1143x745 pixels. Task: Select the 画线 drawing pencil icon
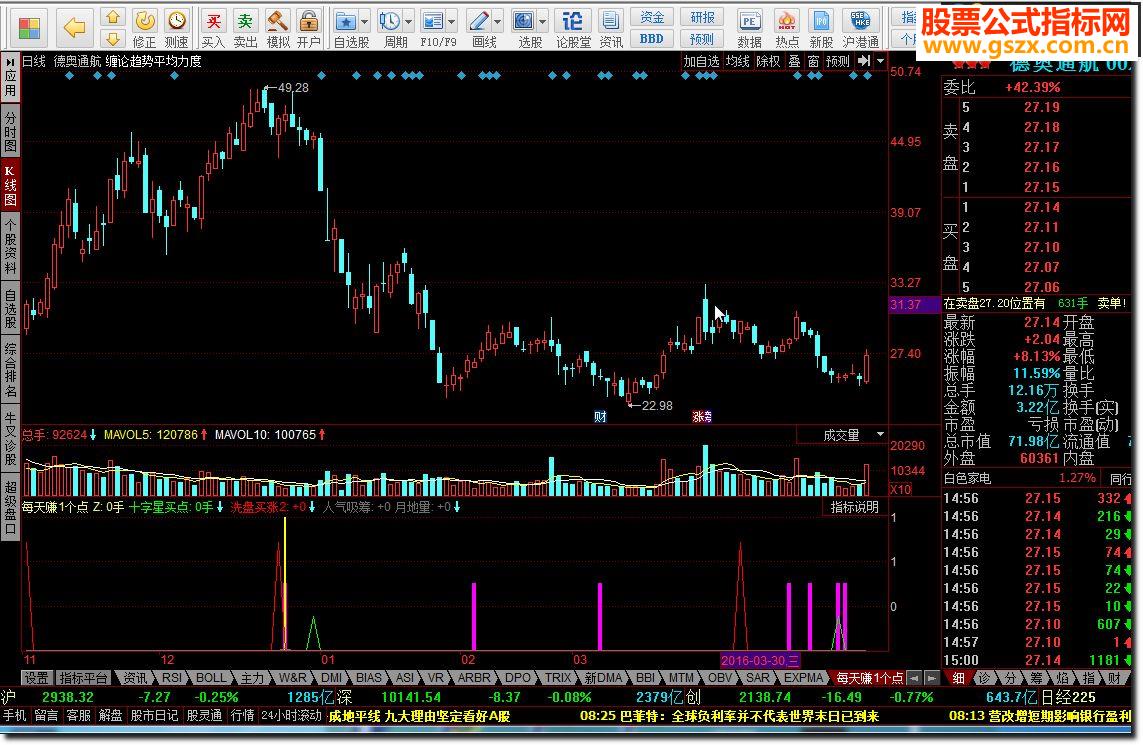(479, 28)
